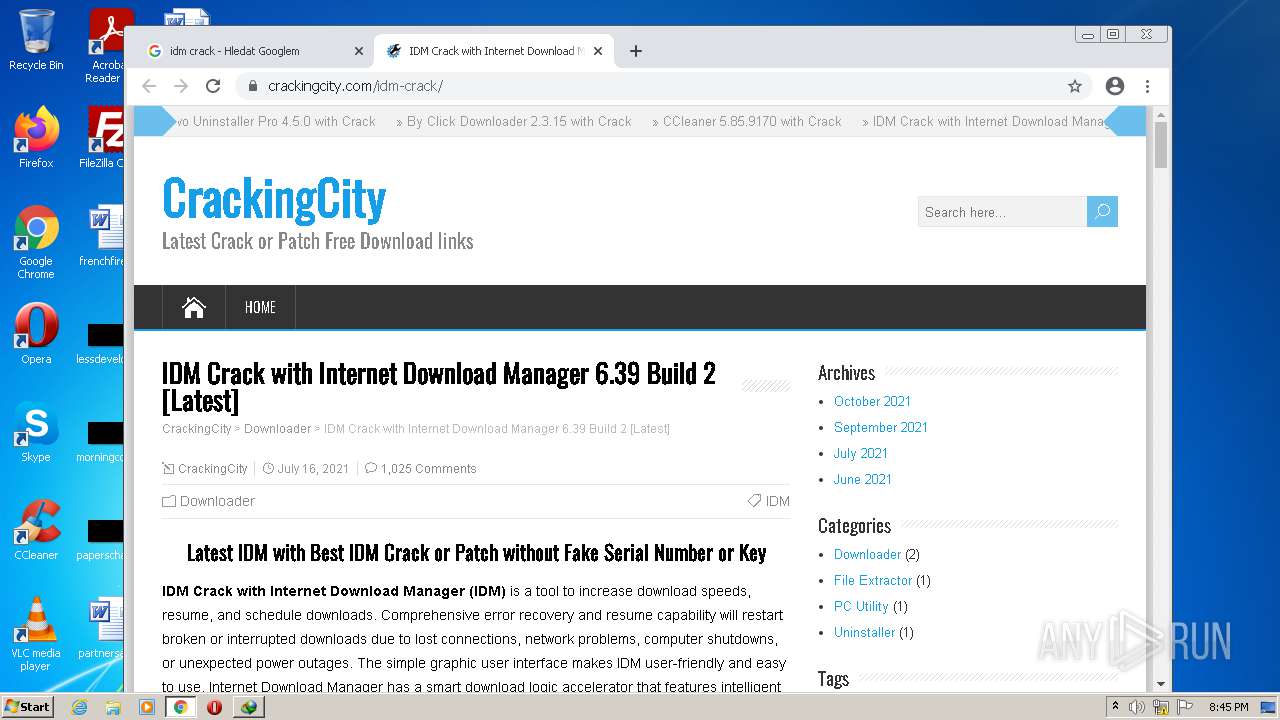Click news ticker left arrow
Viewport: 1280px width, 720px height.
click(x=154, y=121)
